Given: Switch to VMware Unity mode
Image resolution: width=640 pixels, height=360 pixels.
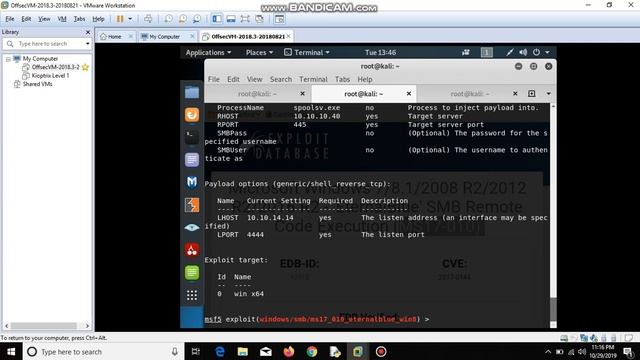Looking at the screenshot, I should point(259,19).
